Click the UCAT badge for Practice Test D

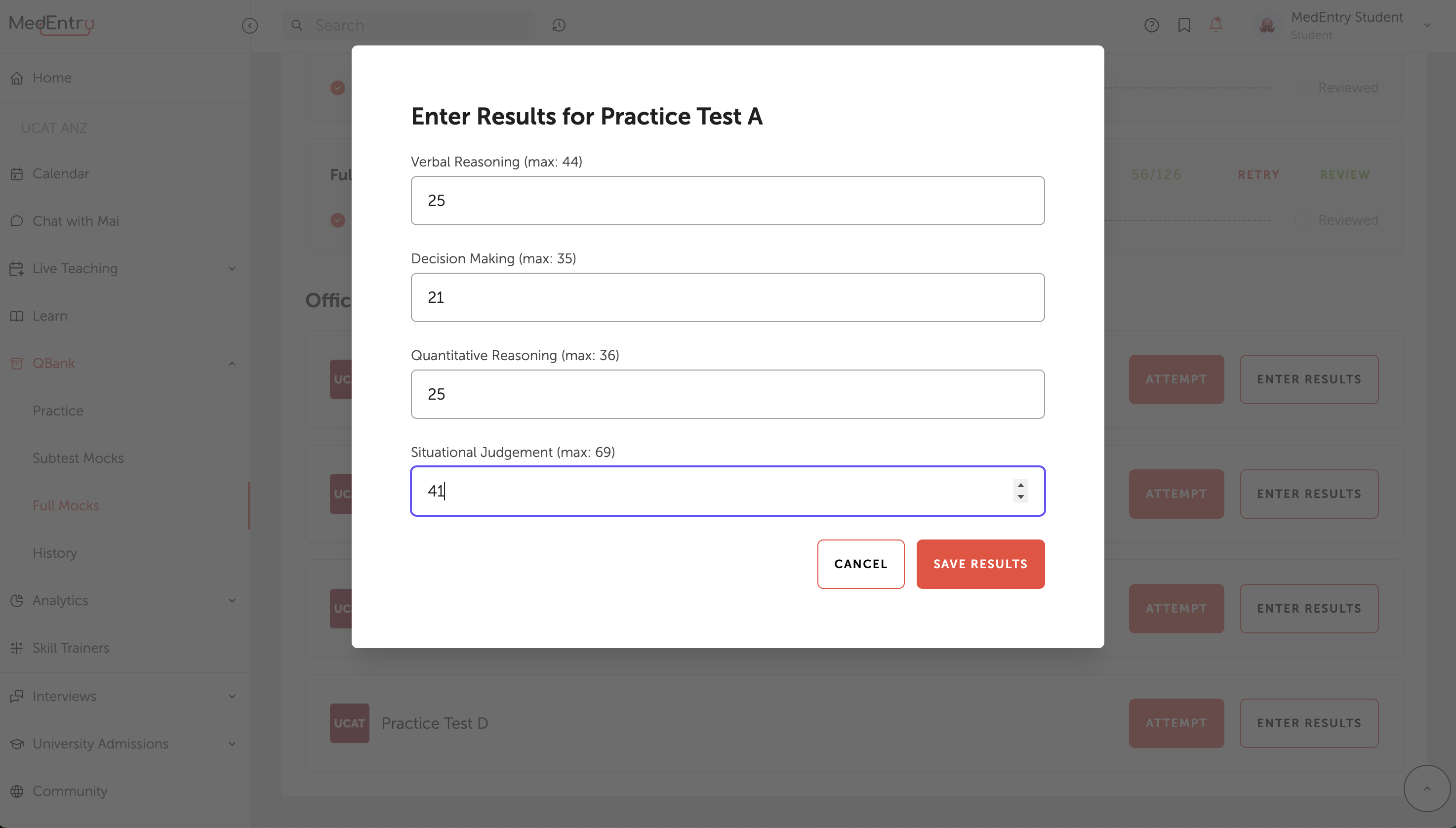click(x=349, y=723)
